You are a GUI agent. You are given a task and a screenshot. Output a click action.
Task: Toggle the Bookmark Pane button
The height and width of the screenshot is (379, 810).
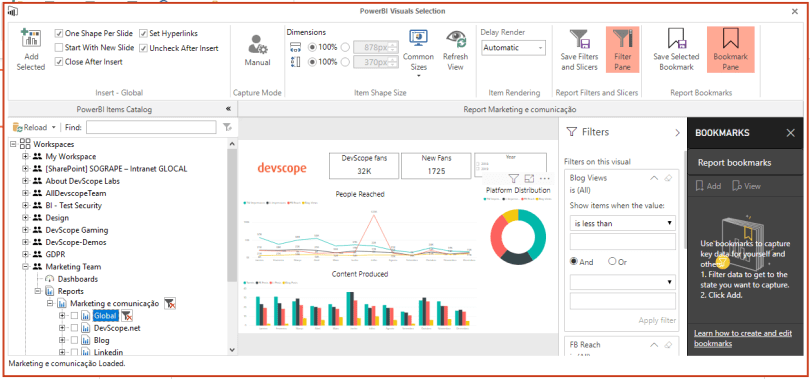click(730, 50)
